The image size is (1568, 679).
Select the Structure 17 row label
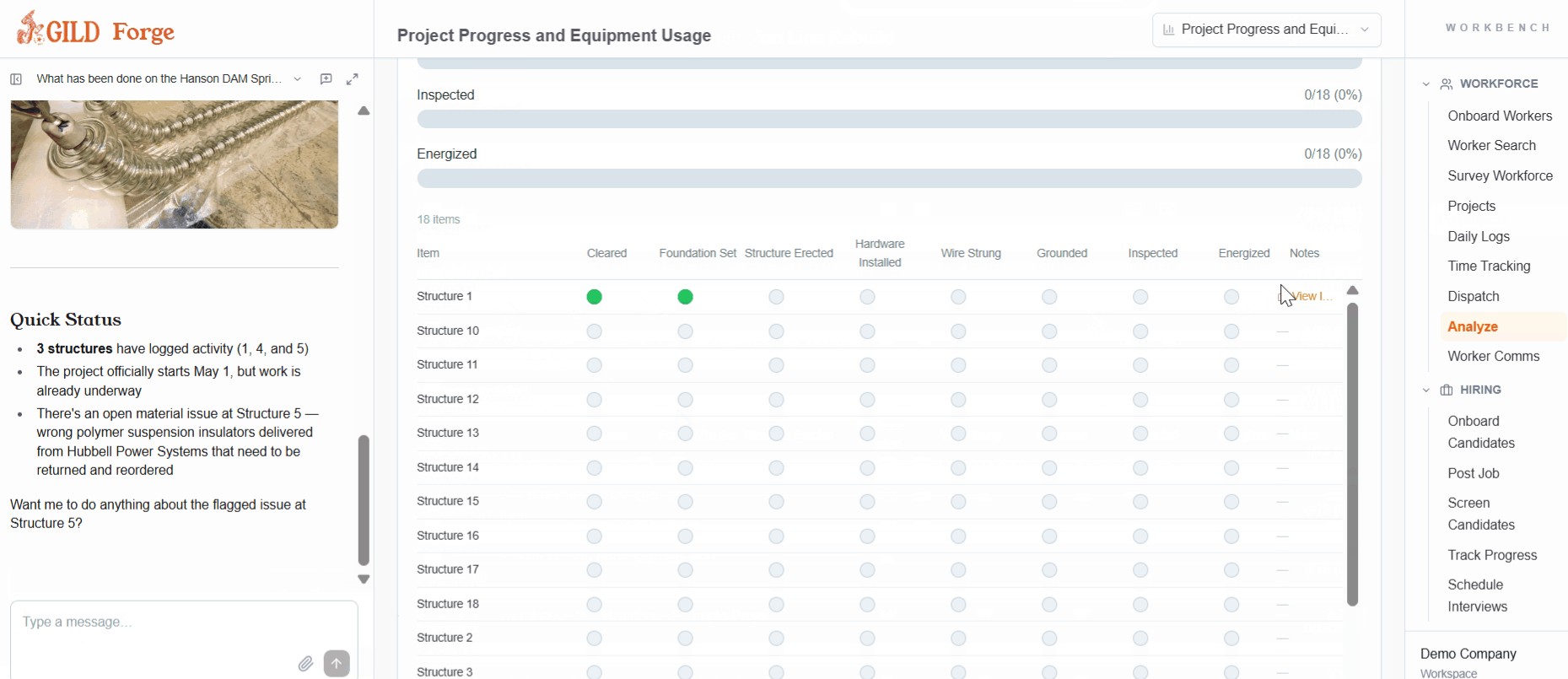[x=448, y=570]
